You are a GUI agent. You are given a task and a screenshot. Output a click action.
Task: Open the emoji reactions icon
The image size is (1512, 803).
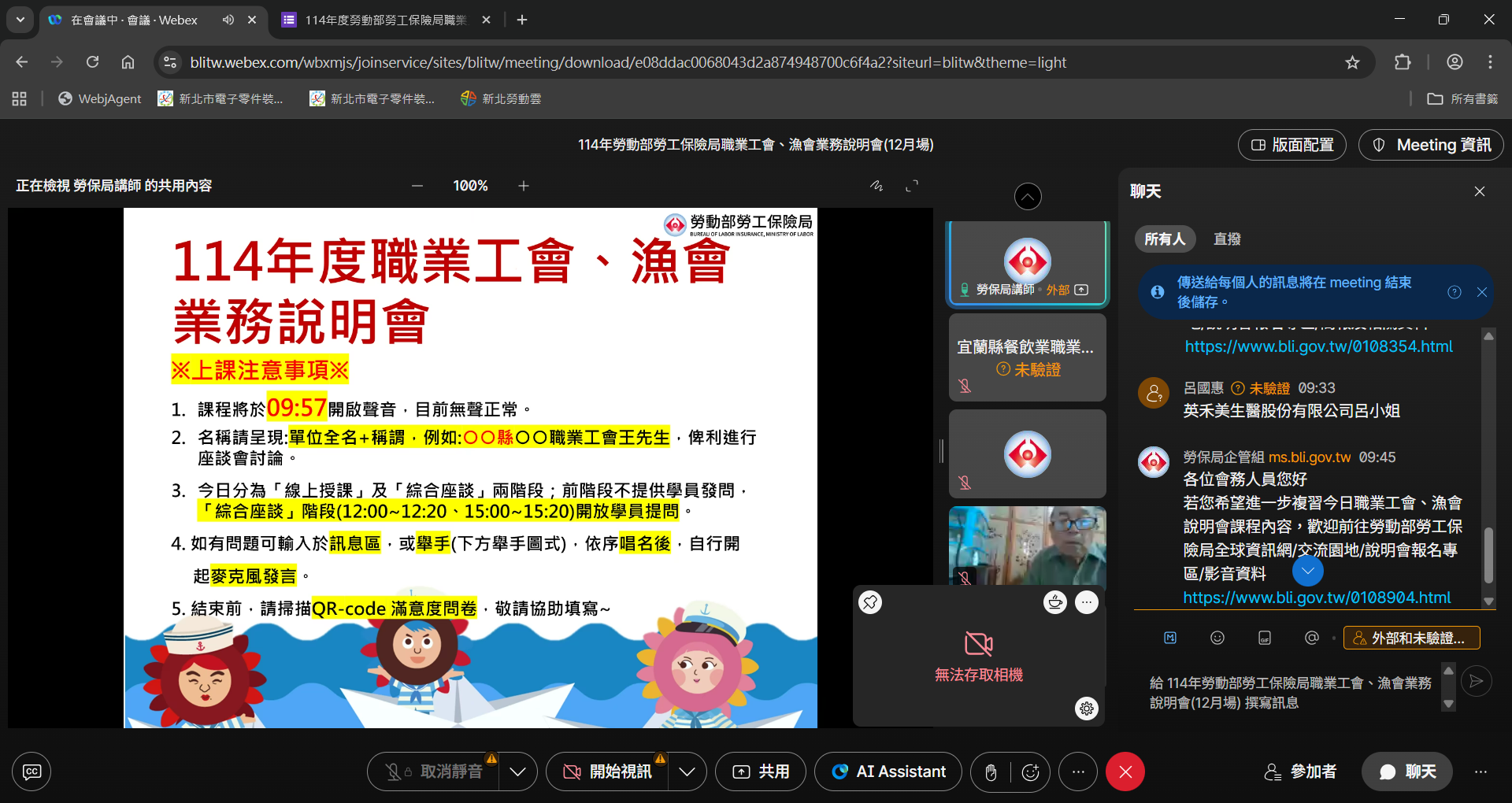(x=1030, y=772)
